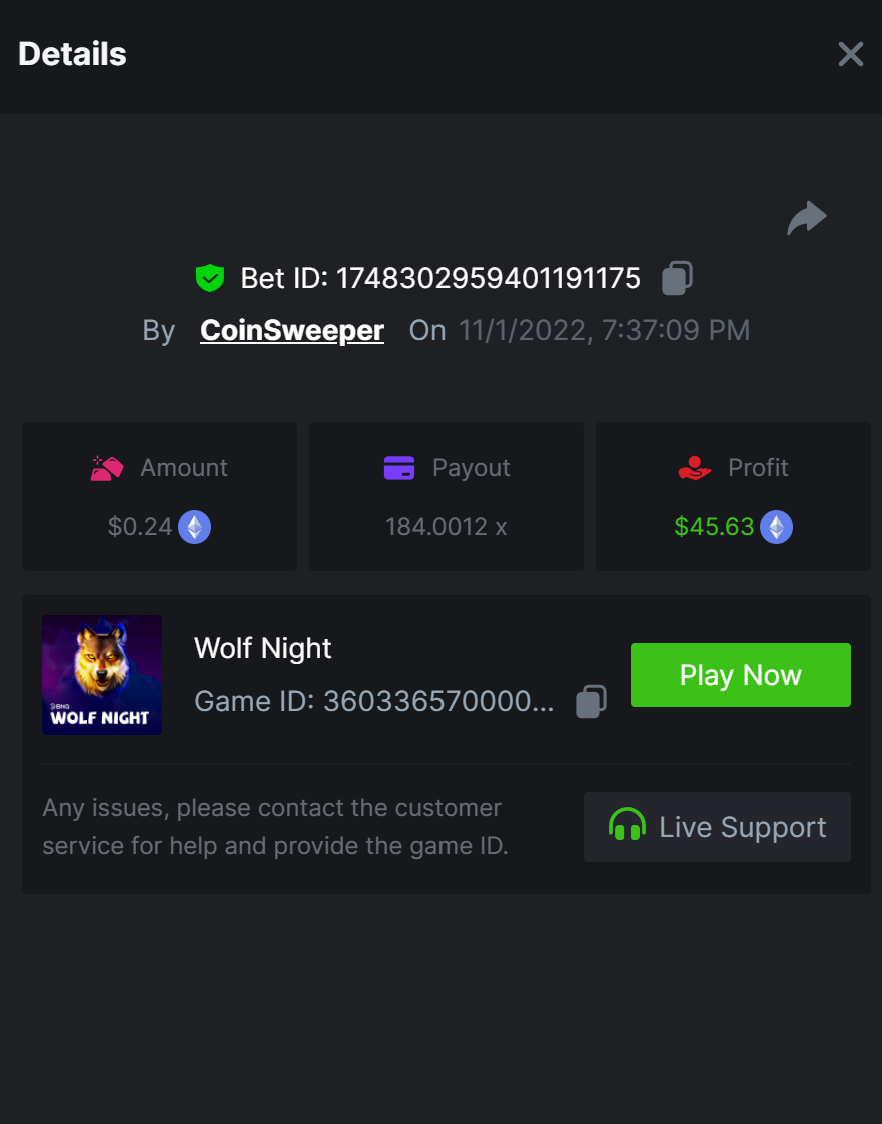Screen dimensions: 882x1124
Task: Copy the Bet ID to clipboard
Action: click(x=677, y=278)
